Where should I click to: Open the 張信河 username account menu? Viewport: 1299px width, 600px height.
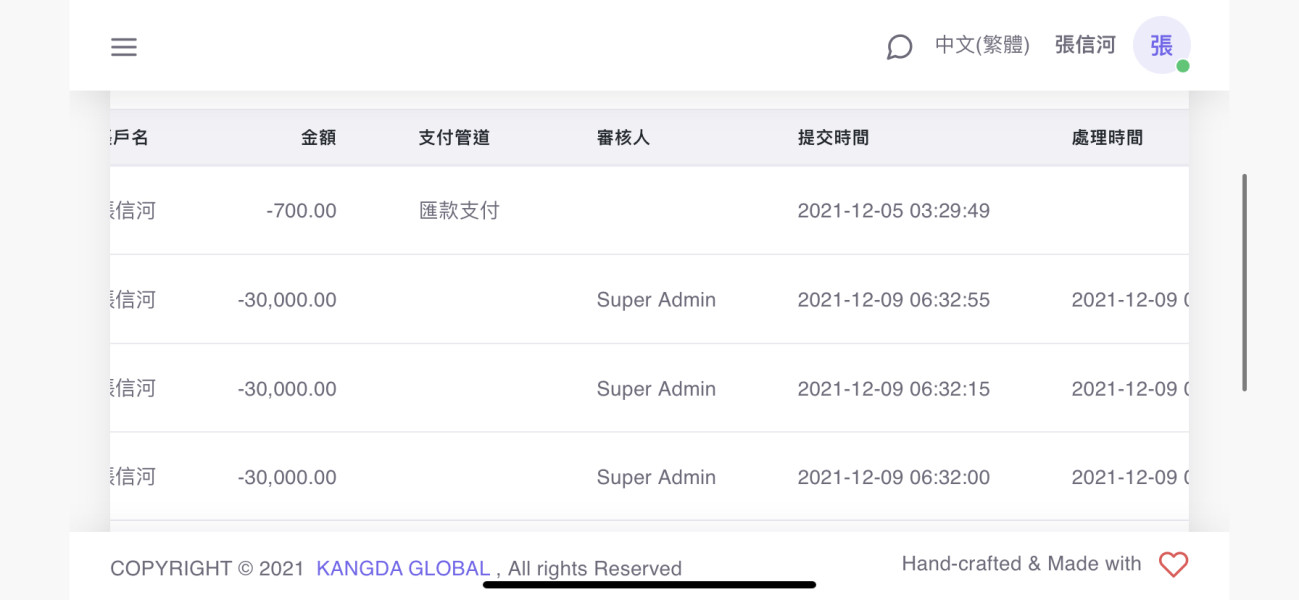[1085, 45]
